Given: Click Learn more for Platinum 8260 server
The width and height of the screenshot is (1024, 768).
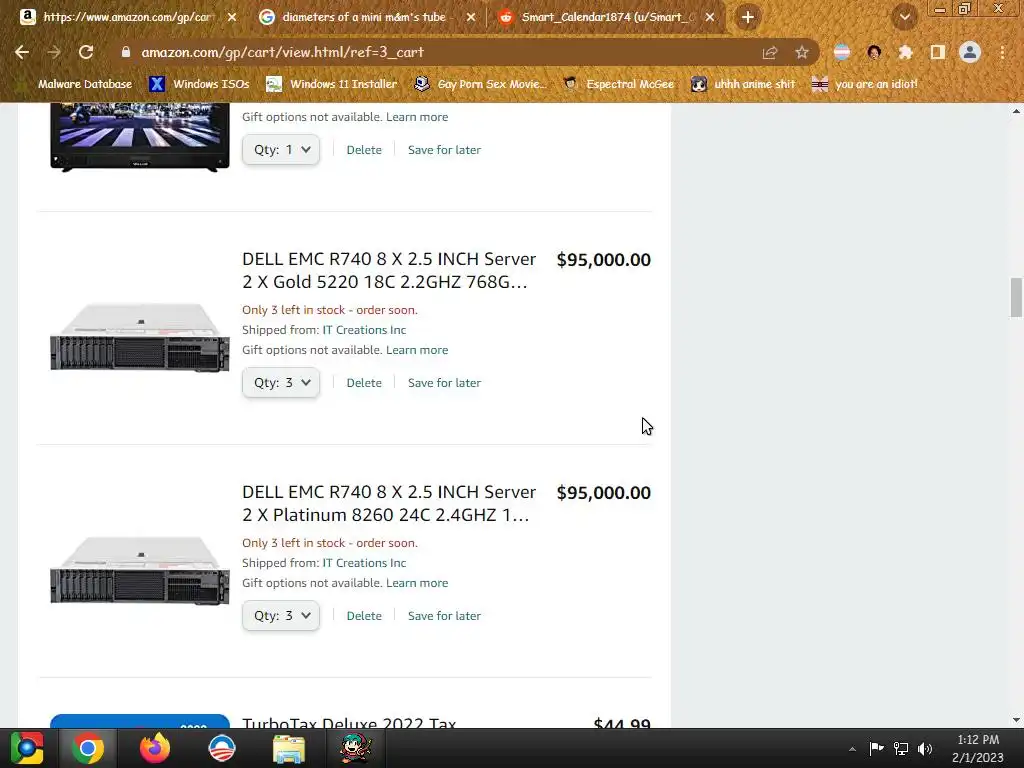Looking at the screenshot, I should (x=417, y=583).
